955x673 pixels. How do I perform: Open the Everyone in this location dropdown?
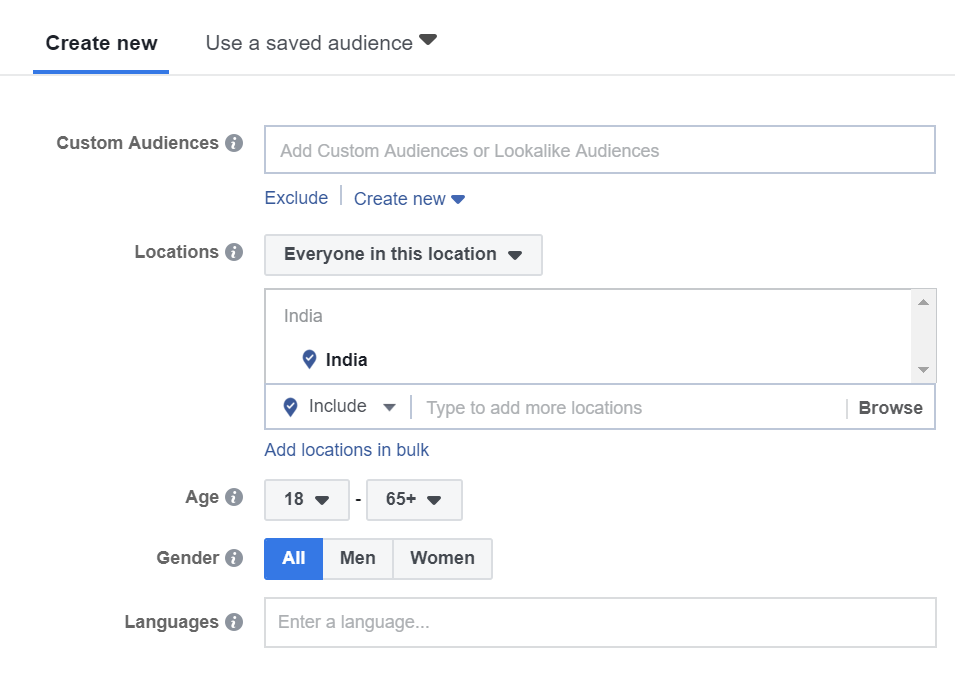[x=403, y=255]
